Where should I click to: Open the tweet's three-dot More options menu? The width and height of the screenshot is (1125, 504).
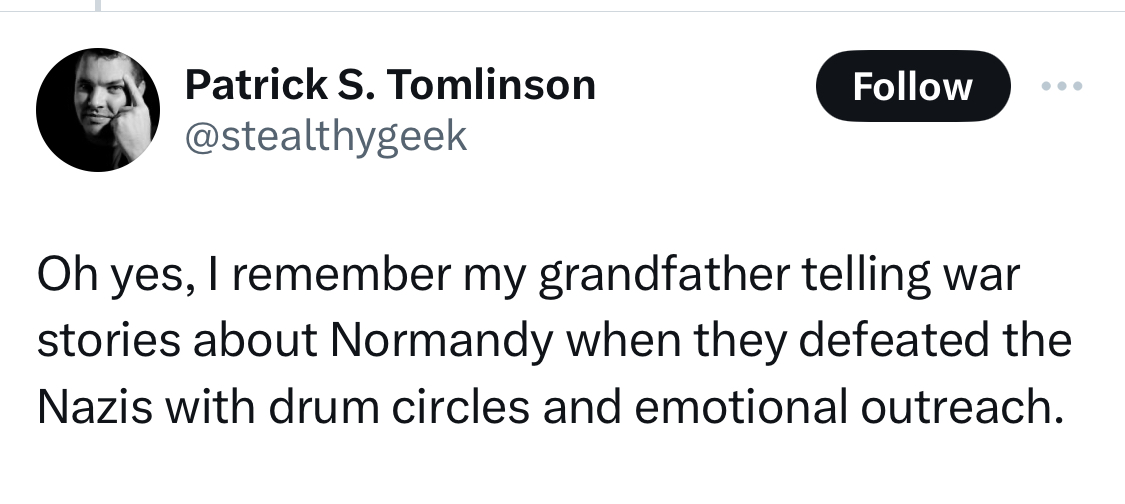[1062, 86]
